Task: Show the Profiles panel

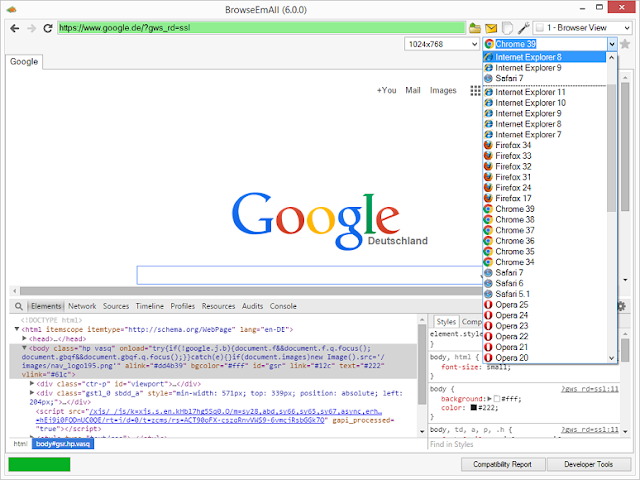Action: click(x=182, y=306)
